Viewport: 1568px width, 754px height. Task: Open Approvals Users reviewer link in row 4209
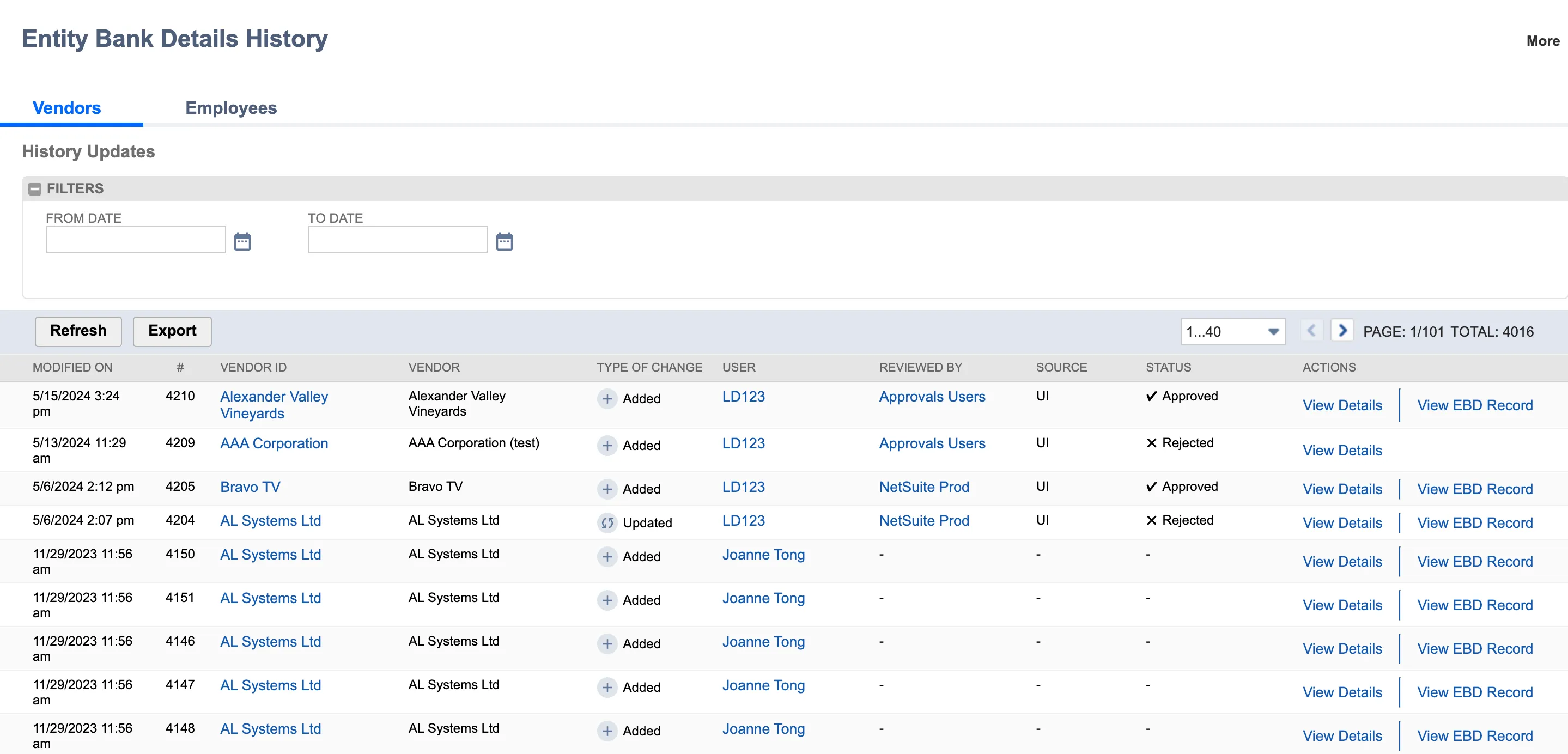point(932,443)
